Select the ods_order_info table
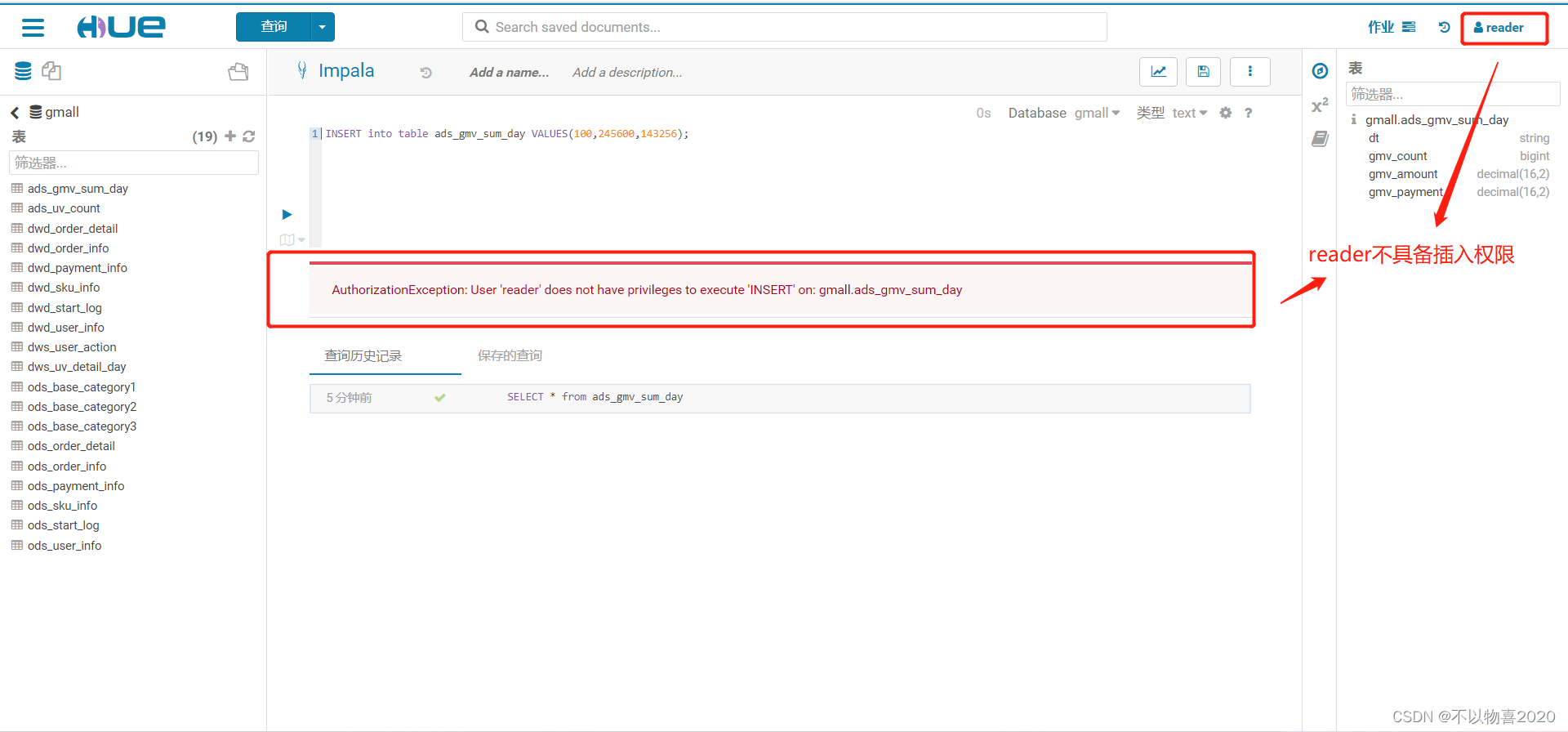 pyautogui.click(x=67, y=466)
